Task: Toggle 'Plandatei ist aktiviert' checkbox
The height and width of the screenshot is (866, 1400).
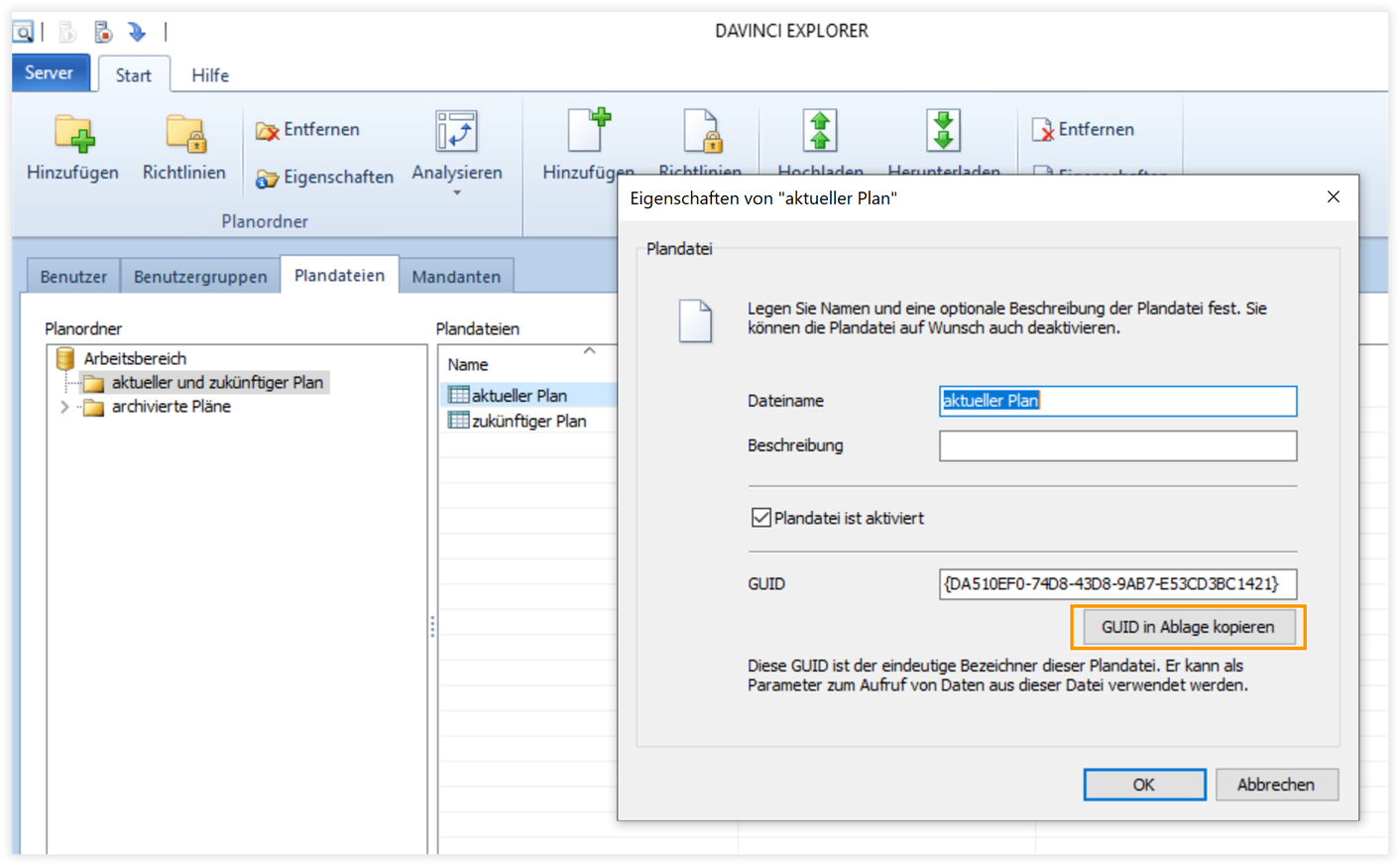Action: pyautogui.click(x=761, y=518)
